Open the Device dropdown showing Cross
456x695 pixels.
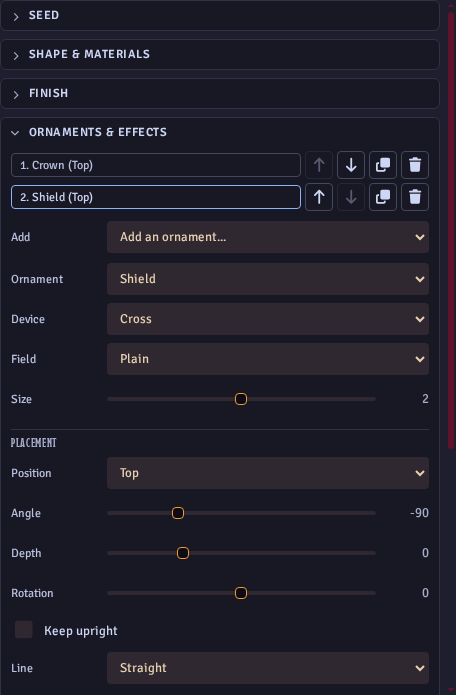tap(268, 319)
